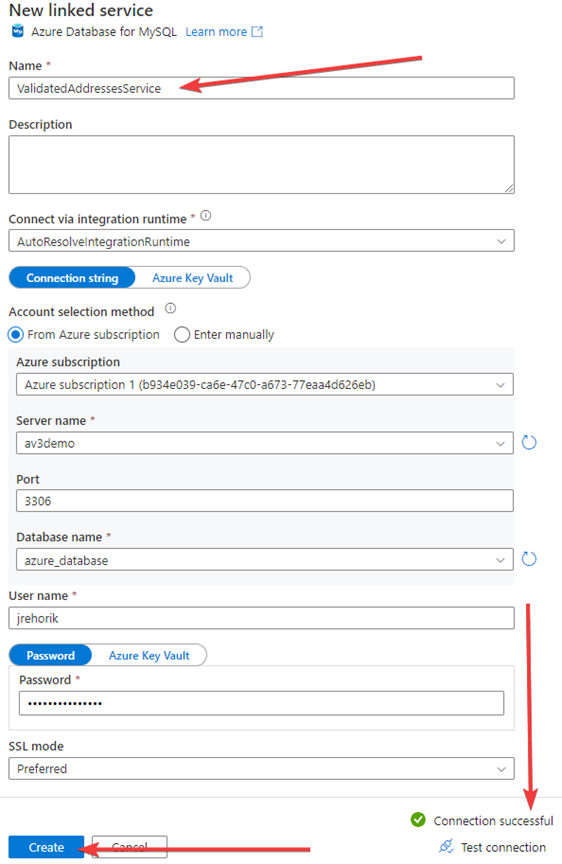Click the Create button

pyautogui.click(x=46, y=847)
